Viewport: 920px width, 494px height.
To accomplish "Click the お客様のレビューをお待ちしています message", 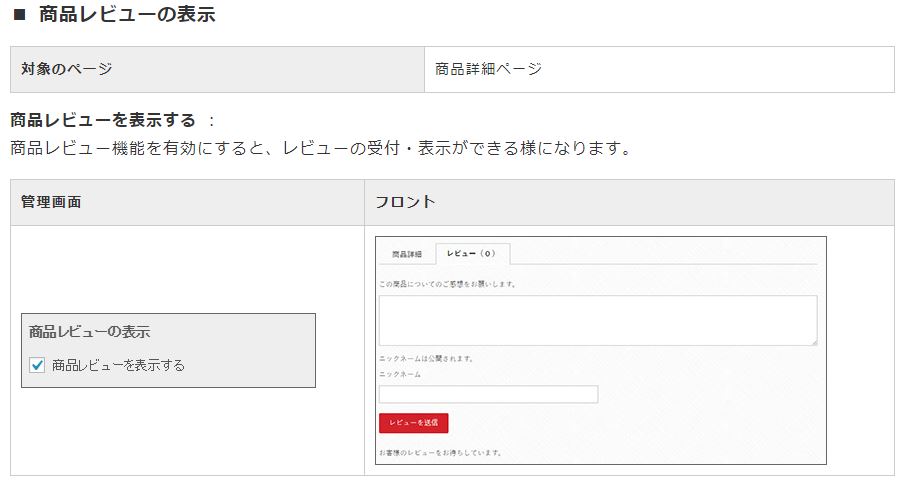I will pyautogui.click(x=440, y=453).
